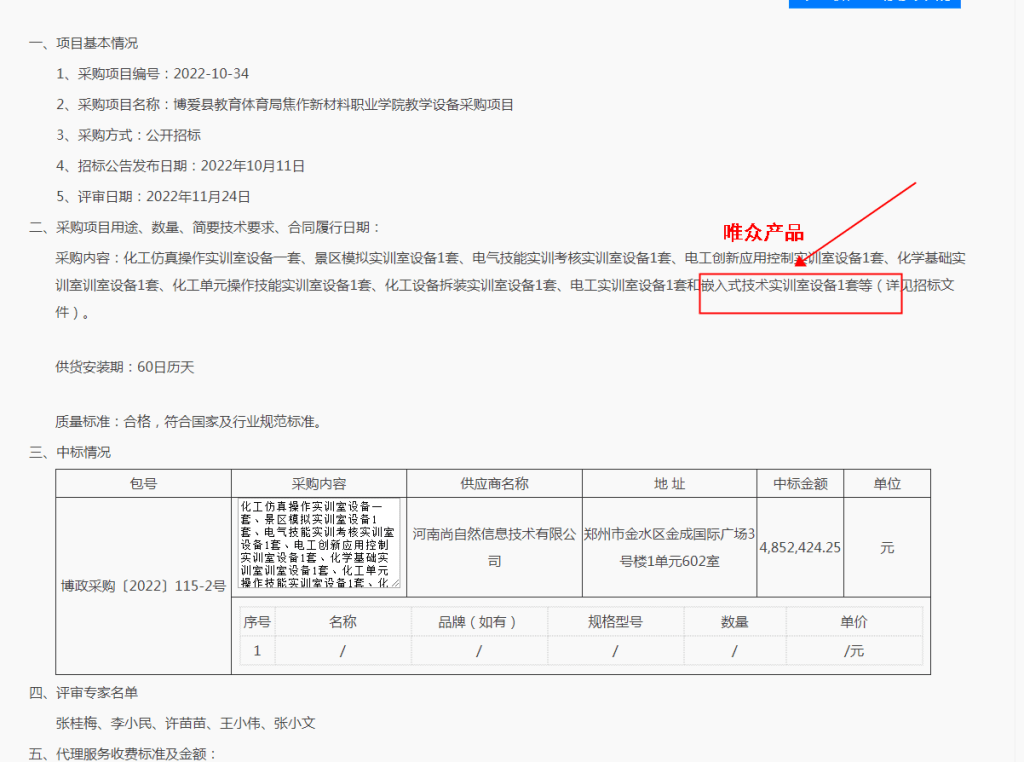This screenshot has height=762, width=1024.
Task: Select the 包号 column header
Action: [x=143, y=484]
